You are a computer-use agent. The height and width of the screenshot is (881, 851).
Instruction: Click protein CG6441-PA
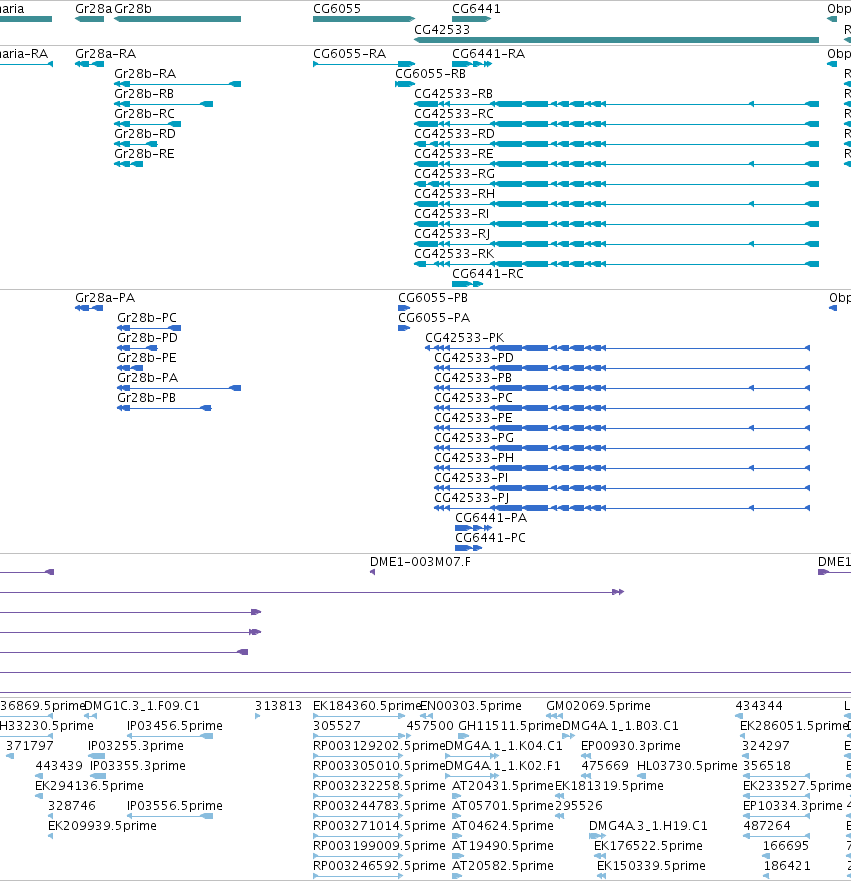click(474, 528)
